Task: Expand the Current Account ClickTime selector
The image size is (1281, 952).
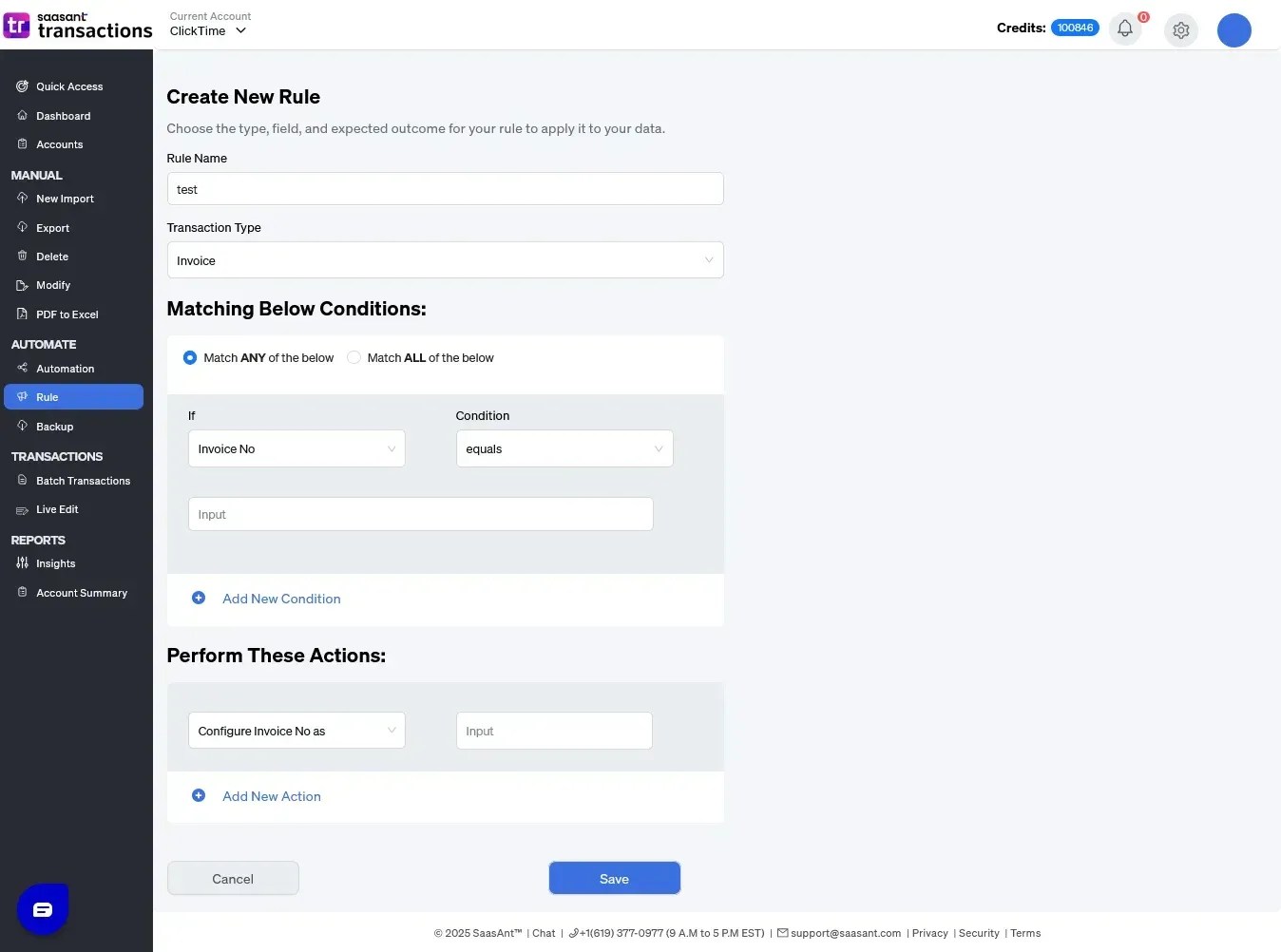Action: [x=208, y=30]
